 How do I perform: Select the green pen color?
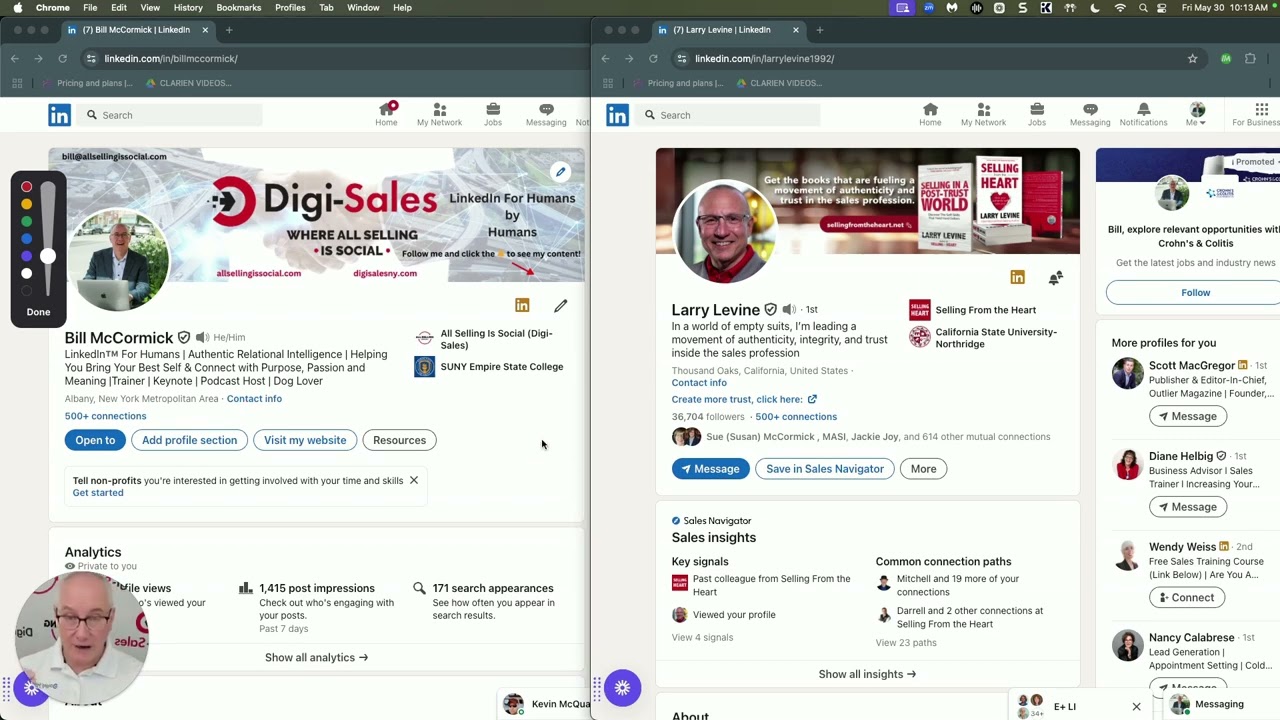point(27,221)
